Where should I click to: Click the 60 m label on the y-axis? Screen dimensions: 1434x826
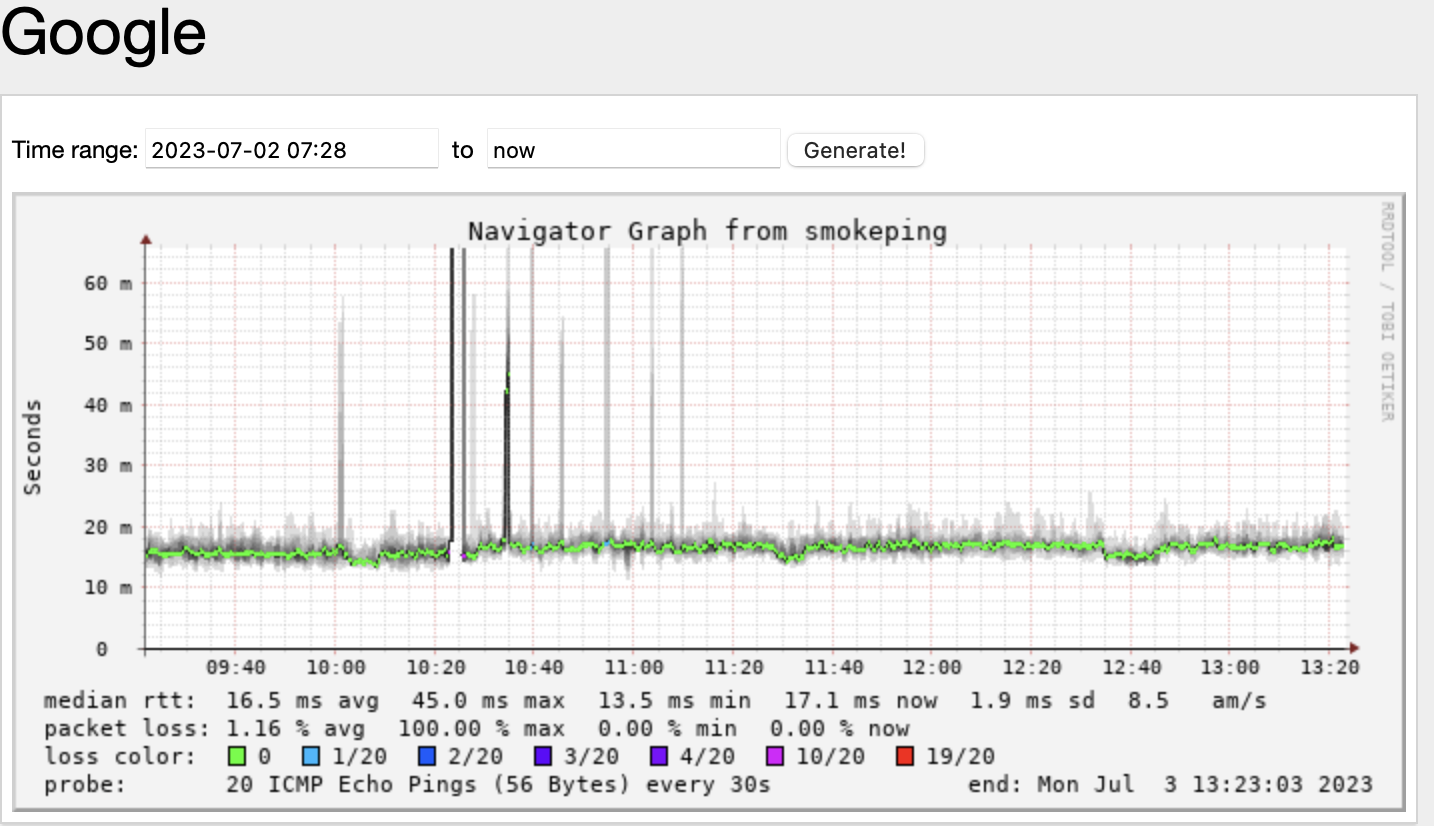point(107,283)
